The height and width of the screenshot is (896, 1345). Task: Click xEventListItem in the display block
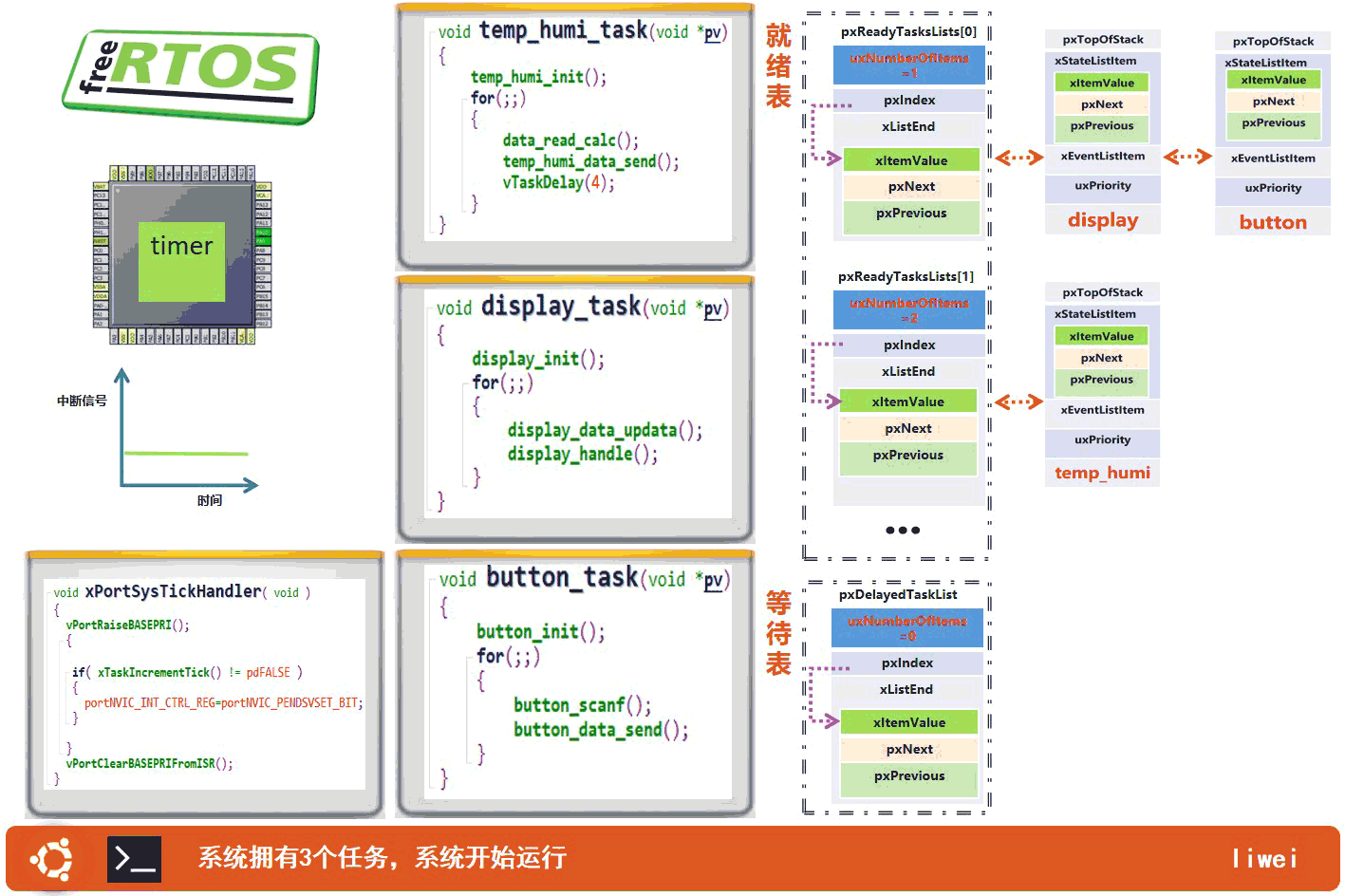click(1103, 157)
